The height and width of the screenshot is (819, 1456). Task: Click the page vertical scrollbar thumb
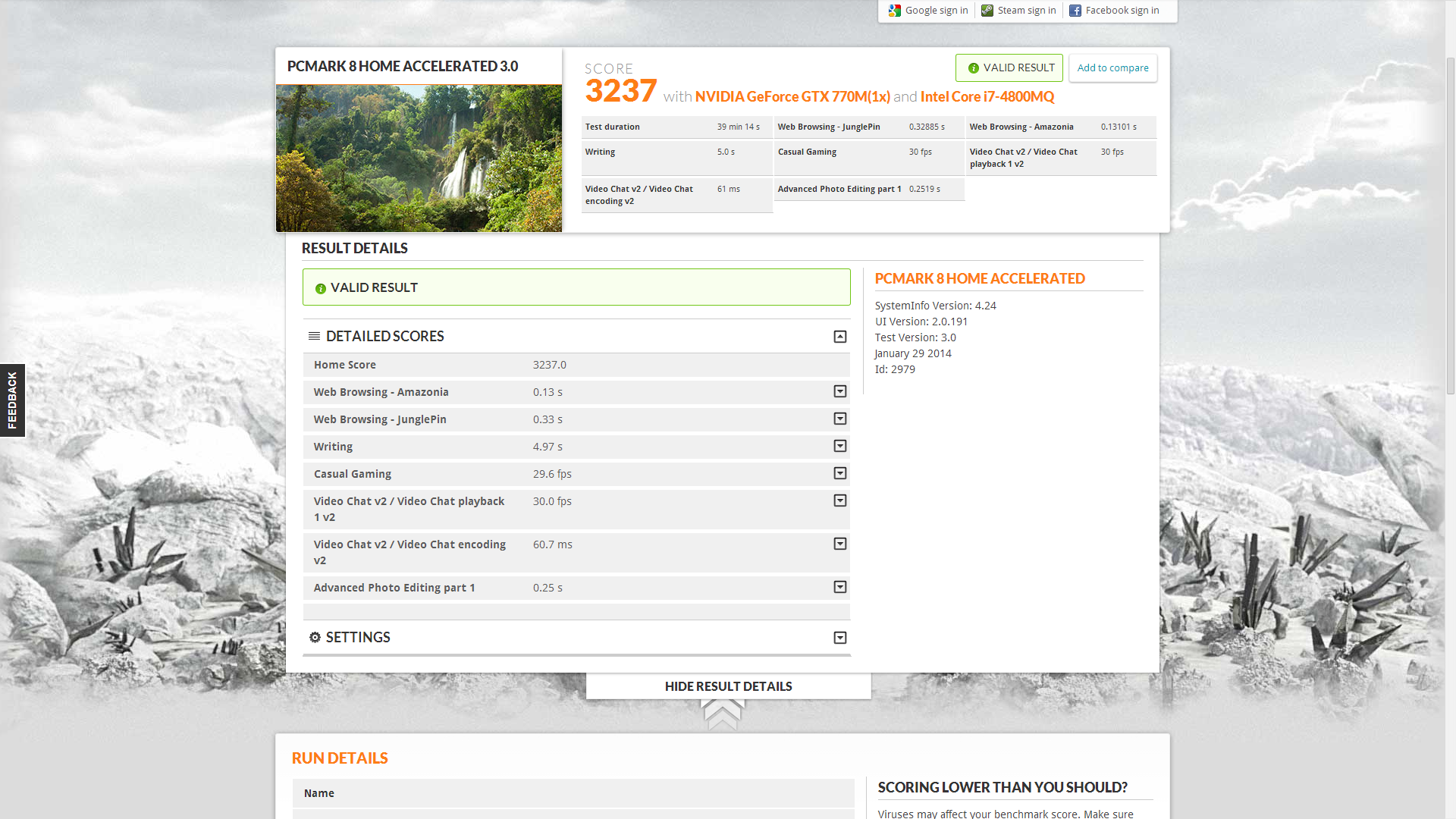pyautogui.click(x=1450, y=224)
